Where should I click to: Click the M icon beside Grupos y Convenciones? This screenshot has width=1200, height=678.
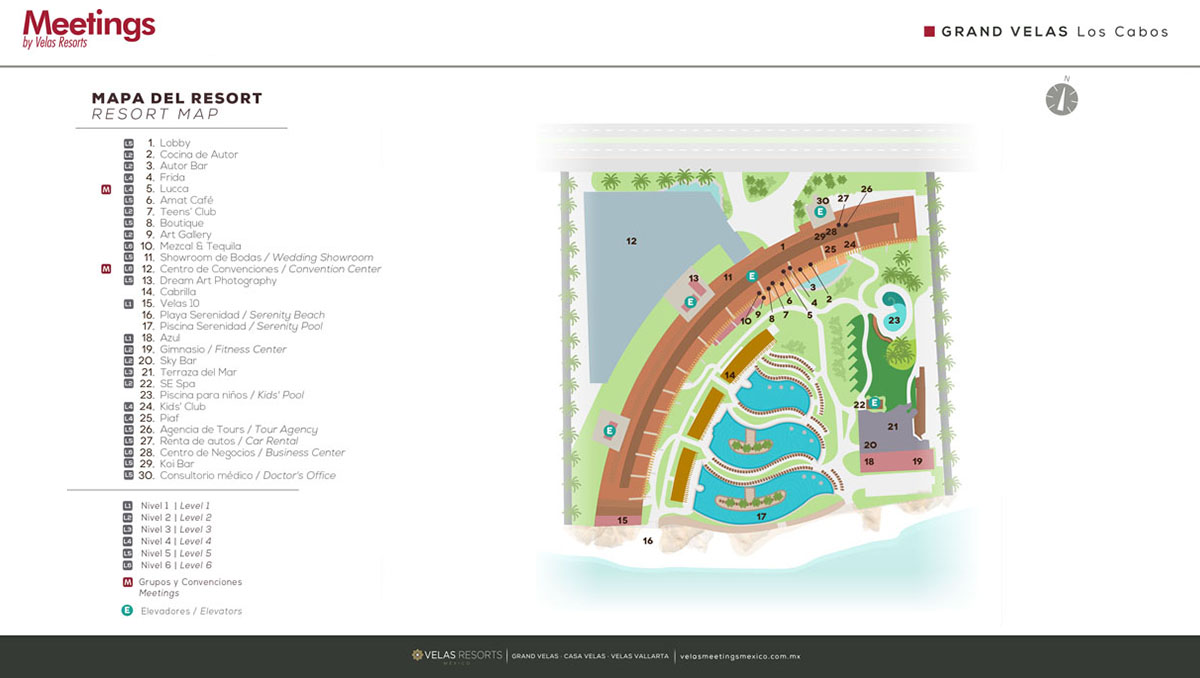pyautogui.click(x=127, y=582)
